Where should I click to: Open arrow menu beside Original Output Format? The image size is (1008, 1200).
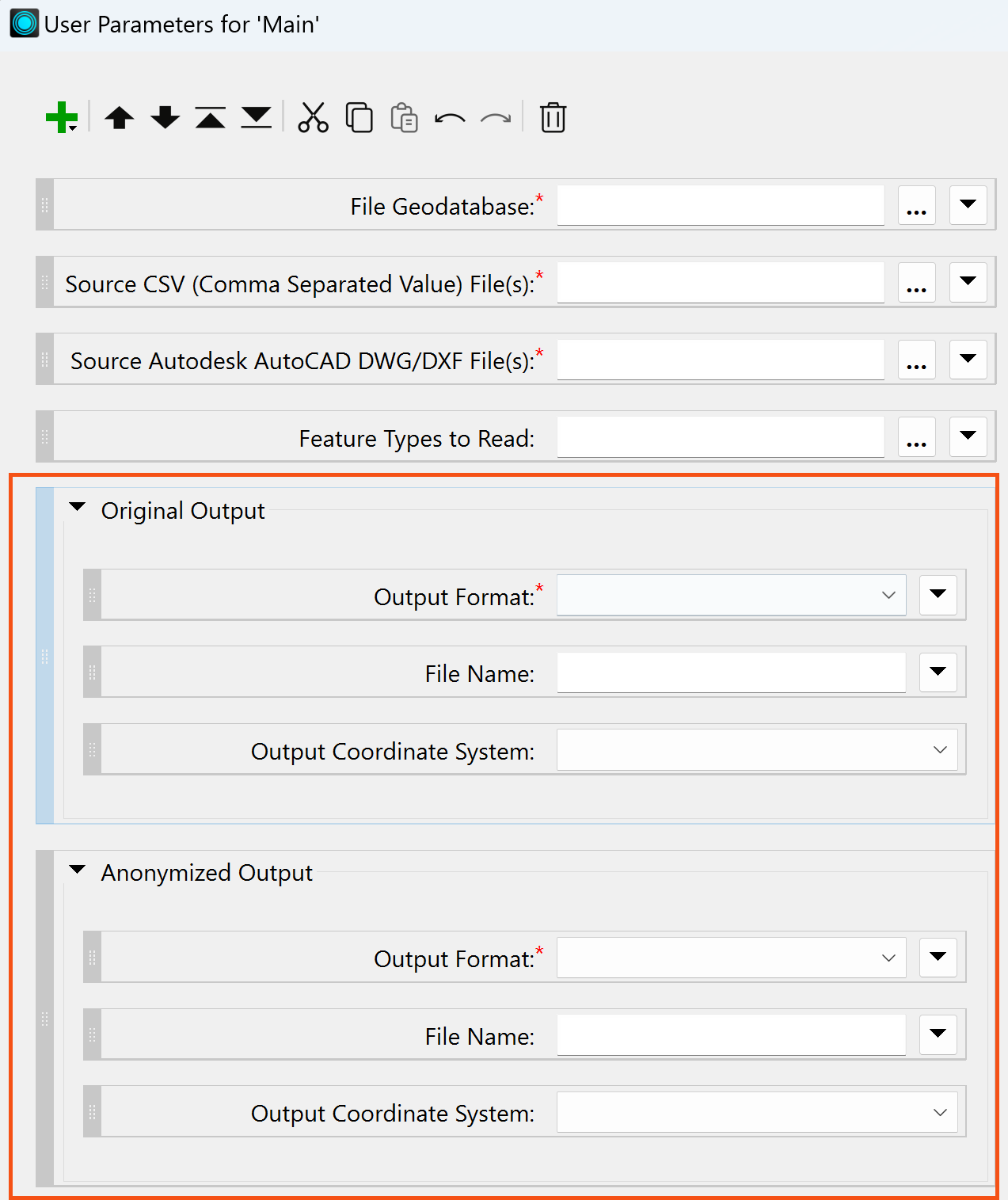coord(938,595)
